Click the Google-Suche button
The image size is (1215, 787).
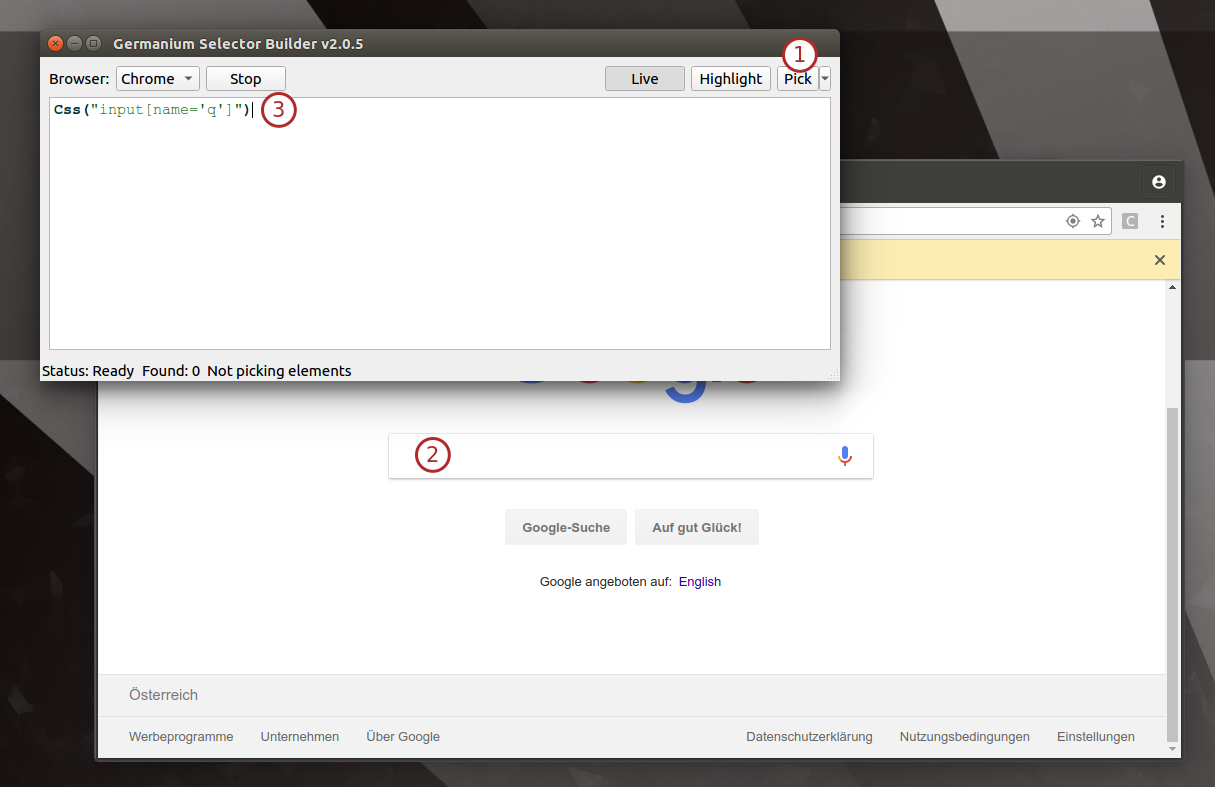[566, 527]
